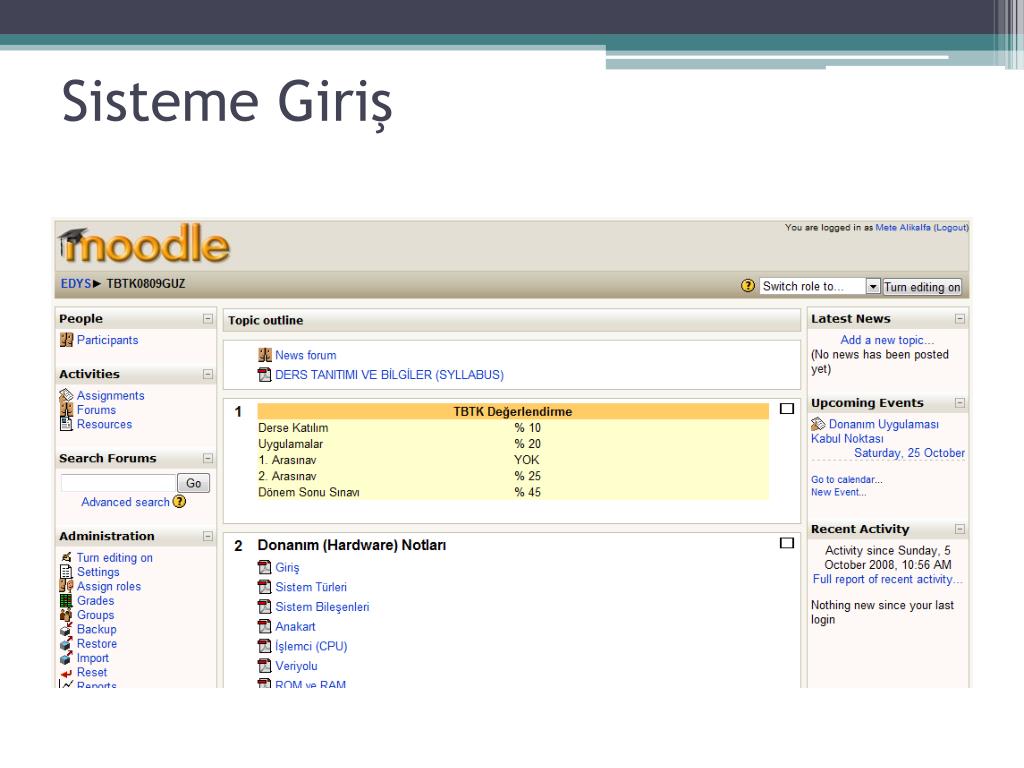Click the PDF icon beside Anakart

click(x=264, y=626)
